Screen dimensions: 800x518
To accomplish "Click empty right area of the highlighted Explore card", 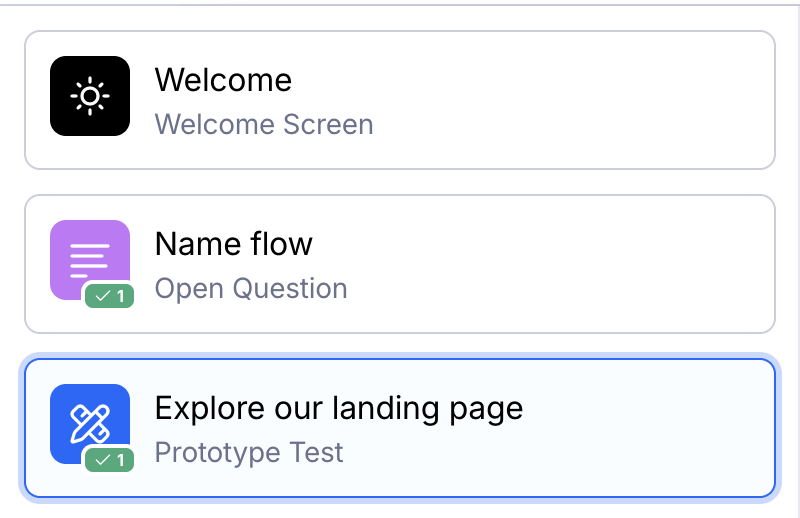I will [650, 428].
